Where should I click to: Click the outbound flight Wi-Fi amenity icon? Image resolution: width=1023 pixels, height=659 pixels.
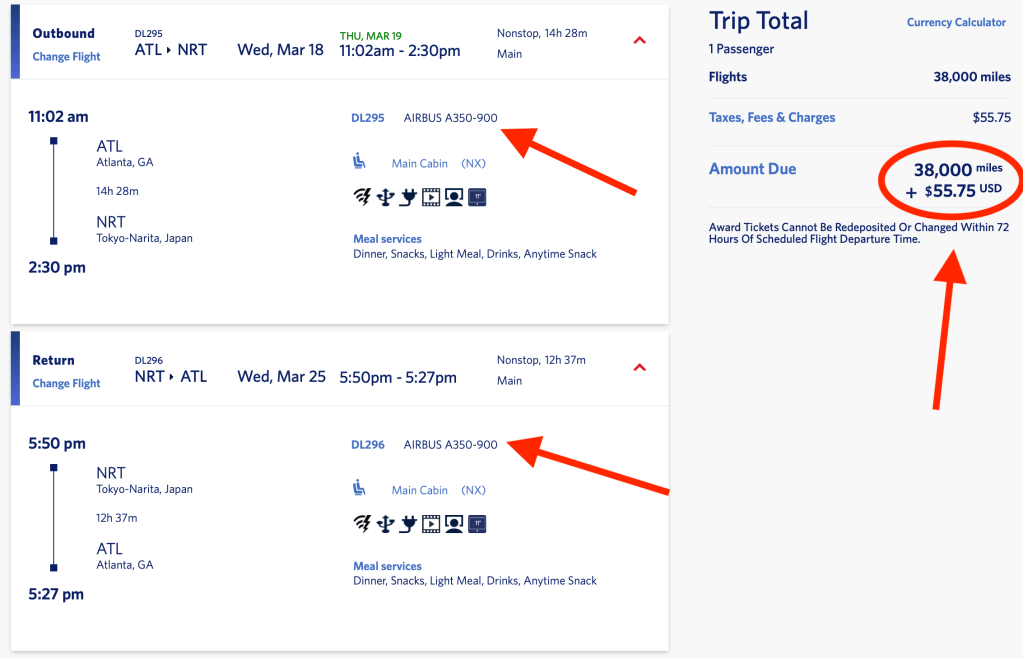(x=362, y=197)
